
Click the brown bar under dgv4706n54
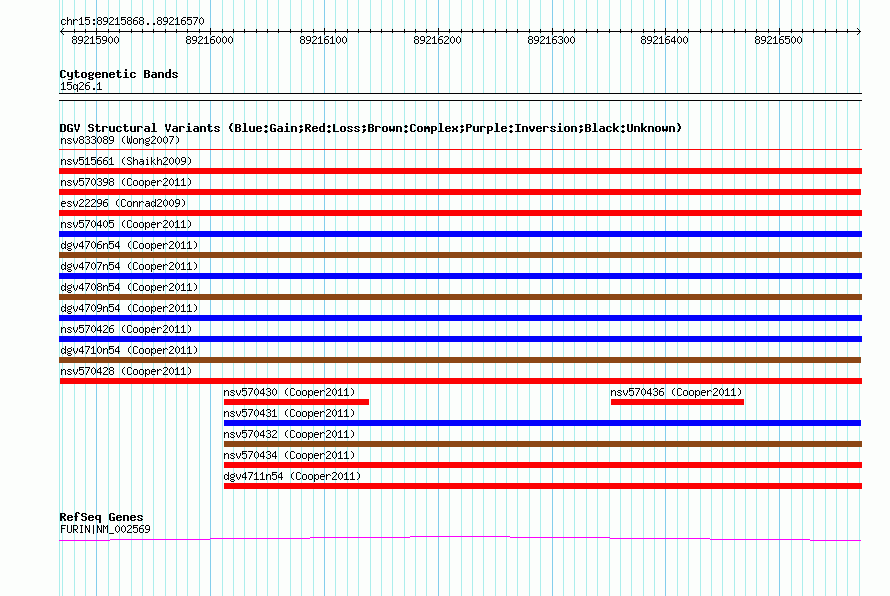point(460,255)
